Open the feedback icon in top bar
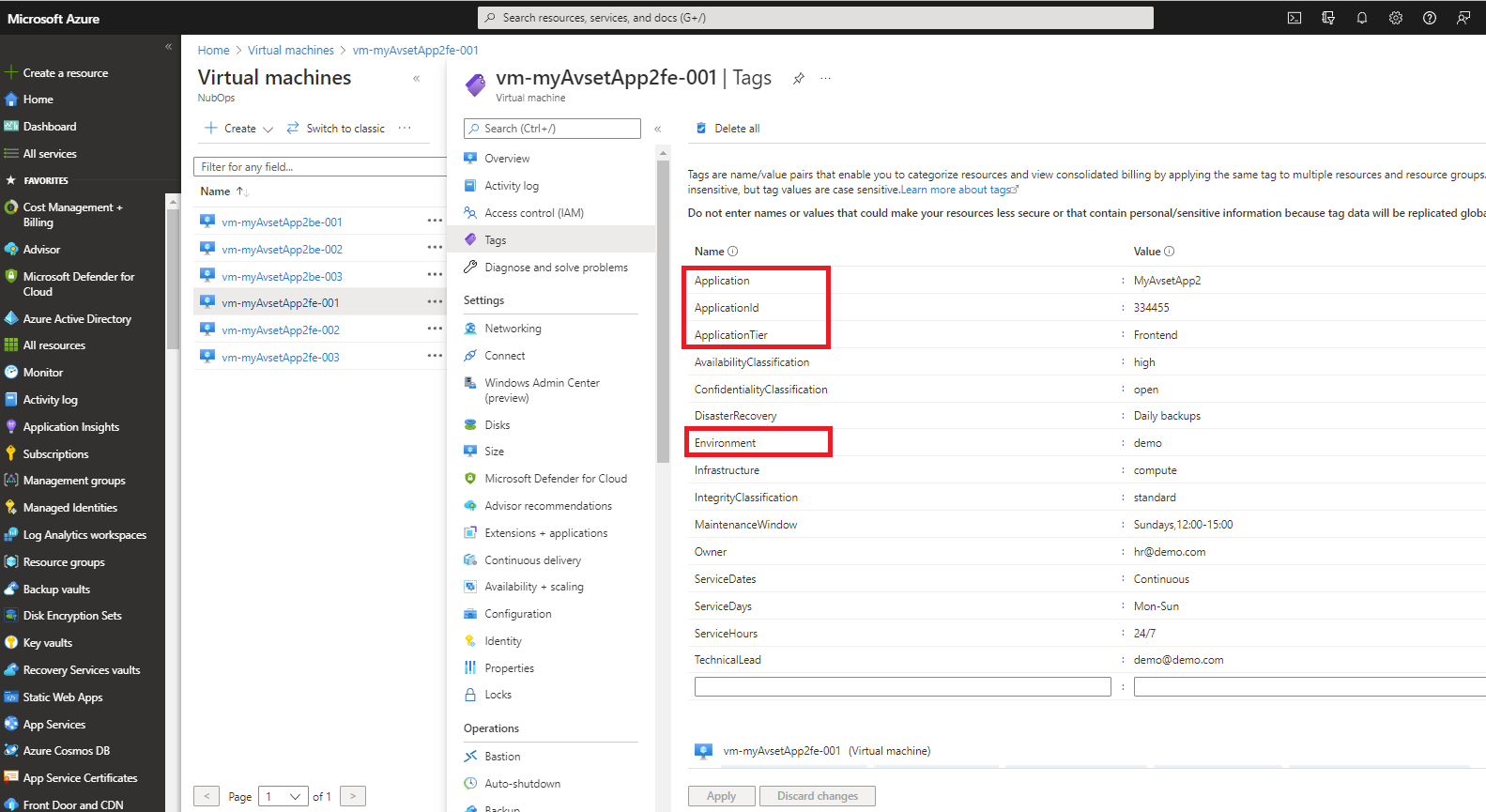The image size is (1486, 812). pos(1463,18)
